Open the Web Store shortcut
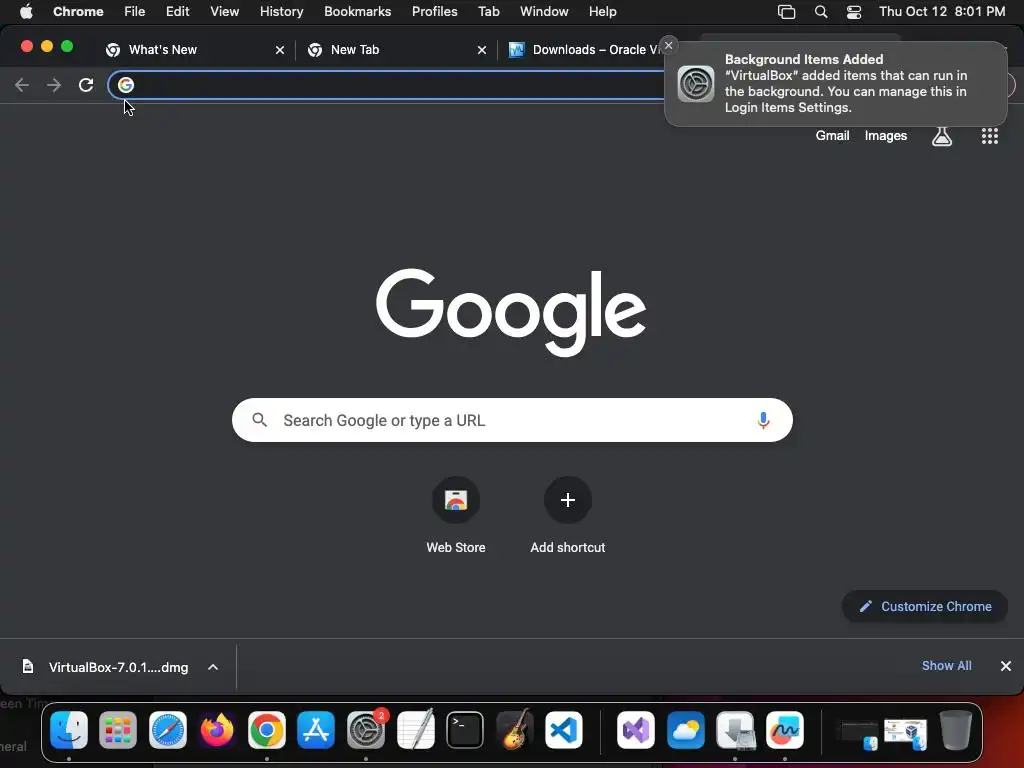1024x768 pixels. coord(456,516)
